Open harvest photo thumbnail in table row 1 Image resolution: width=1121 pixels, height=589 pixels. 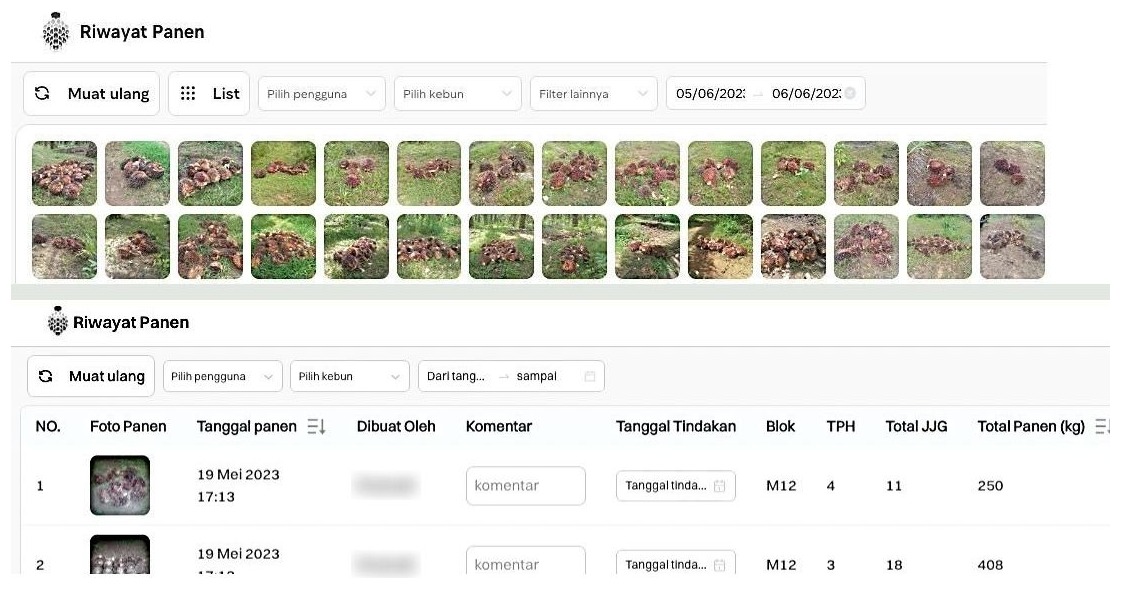coord(120,485)
